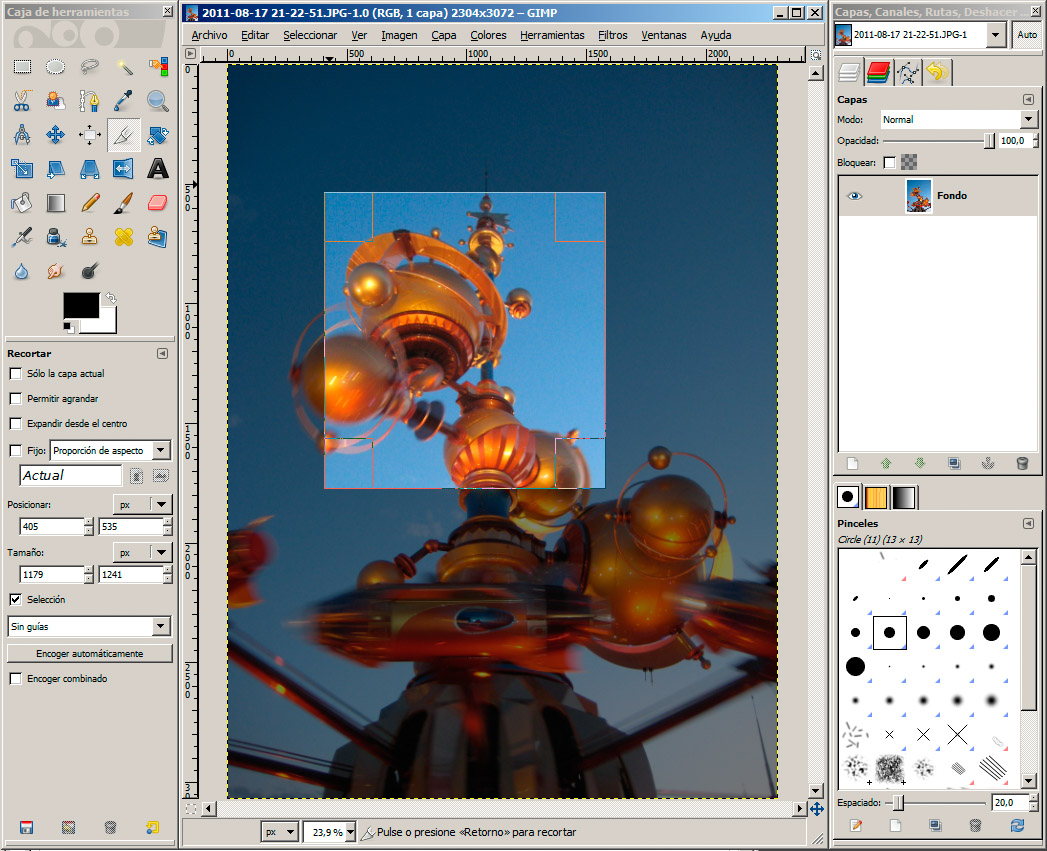Toggle the 'Fijo' checkbox
The width and height of the screenshot is (1047, 851).
click(16, 451)
